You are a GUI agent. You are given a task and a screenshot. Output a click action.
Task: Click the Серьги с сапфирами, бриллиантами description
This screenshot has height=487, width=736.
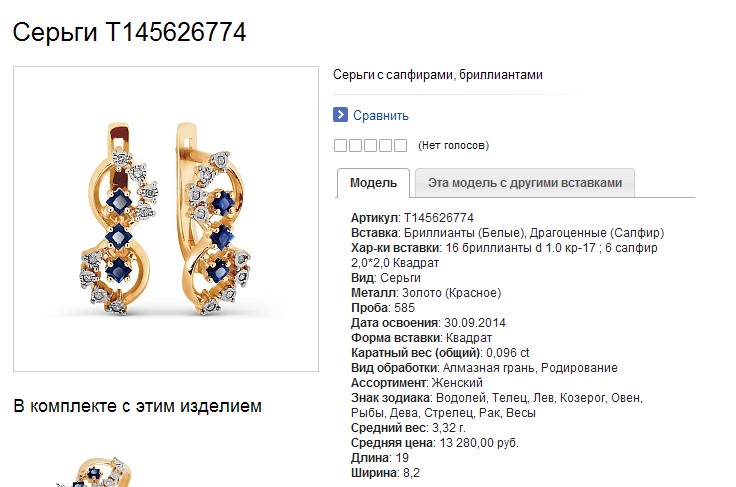438,75
